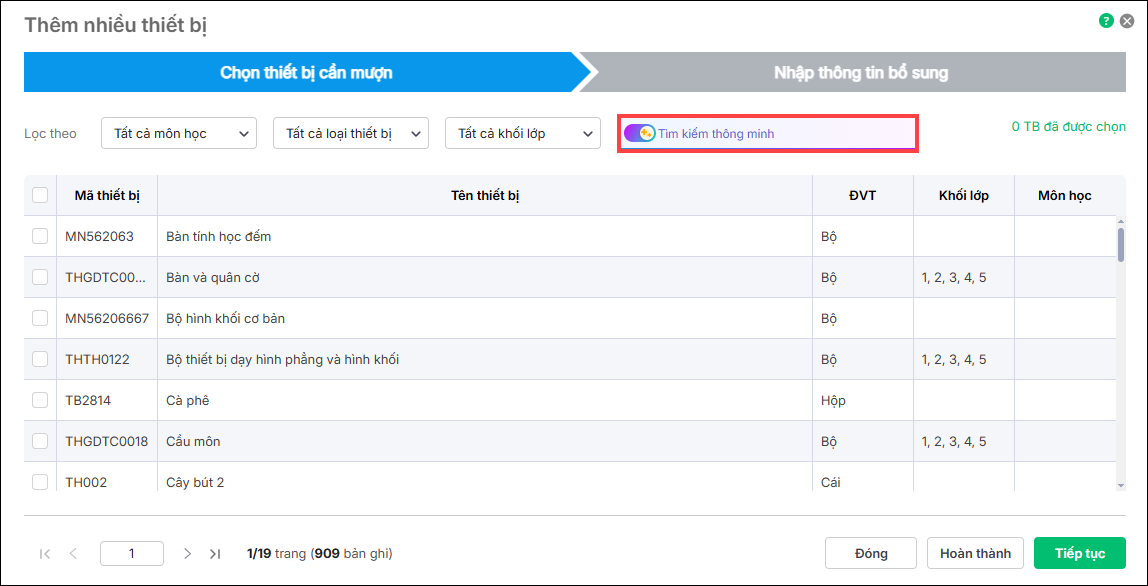Open the Tất cả môn học dropdown
The width and height of the screenshot is (1148, 586).
[x=179, y=133]
